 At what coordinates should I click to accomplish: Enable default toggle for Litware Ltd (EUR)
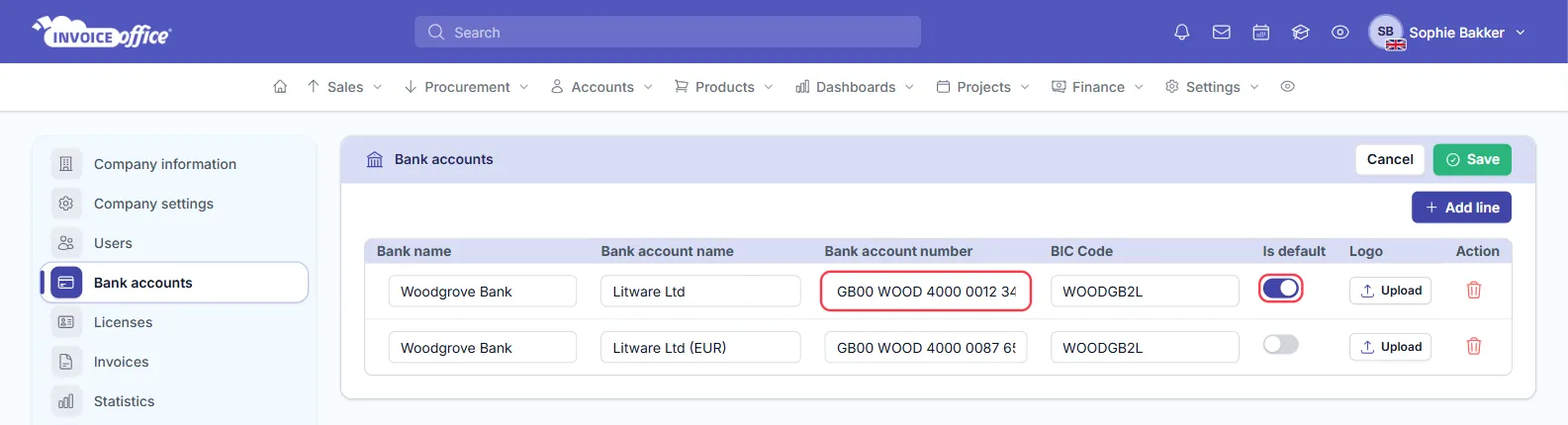point(1281,345)
